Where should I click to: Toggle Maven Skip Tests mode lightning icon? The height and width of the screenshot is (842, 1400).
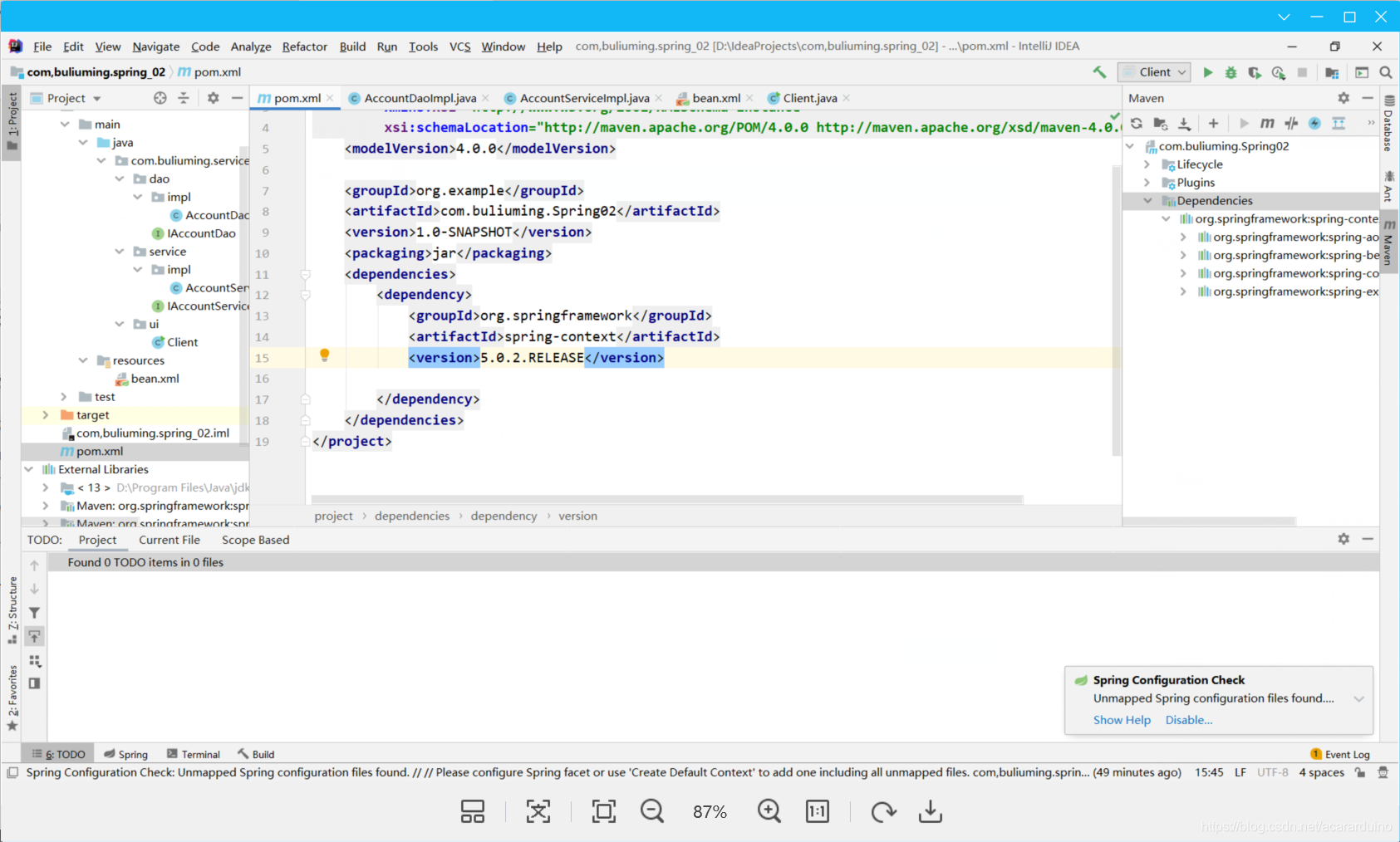click(1314, 124)
